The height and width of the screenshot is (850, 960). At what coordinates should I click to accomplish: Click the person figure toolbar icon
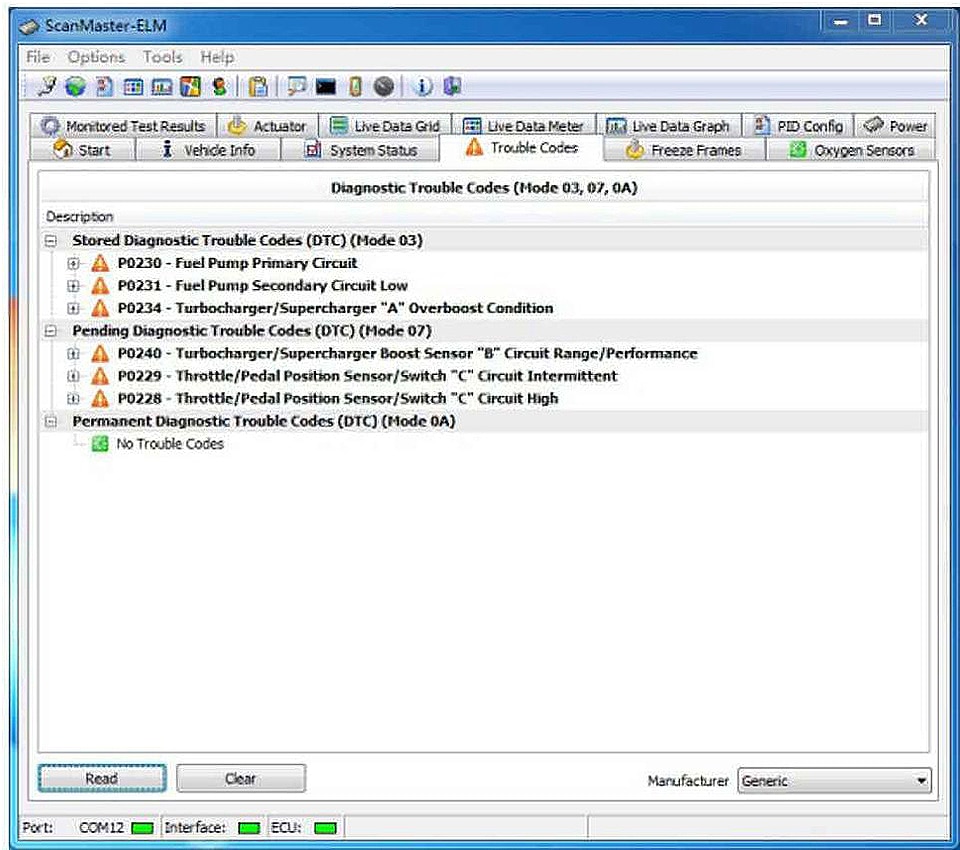click(219, 86)
